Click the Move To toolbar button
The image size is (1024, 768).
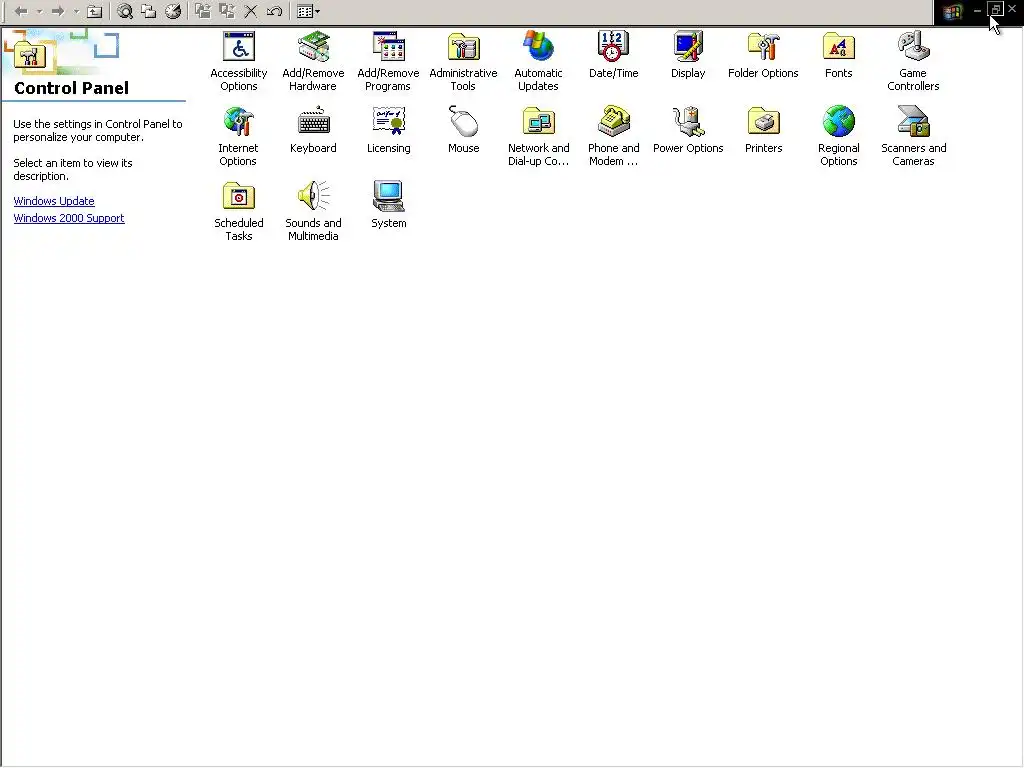point(202,11)
